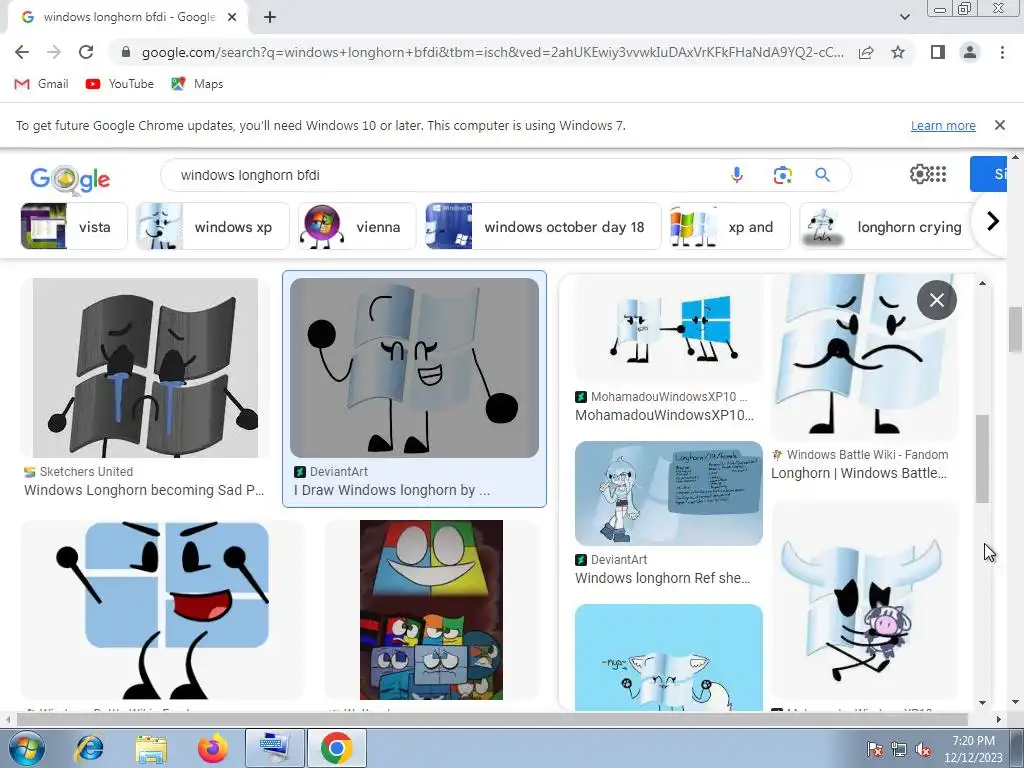Select the xp and suggestion chip

coord(730,226)
